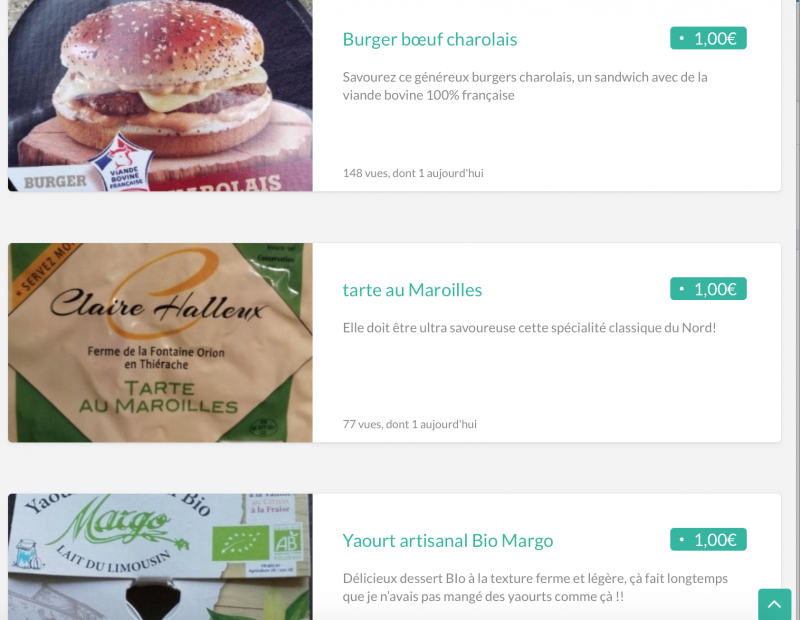
Task: Click the 1,00€ price badge for yaourt
Action: (708, 539)
